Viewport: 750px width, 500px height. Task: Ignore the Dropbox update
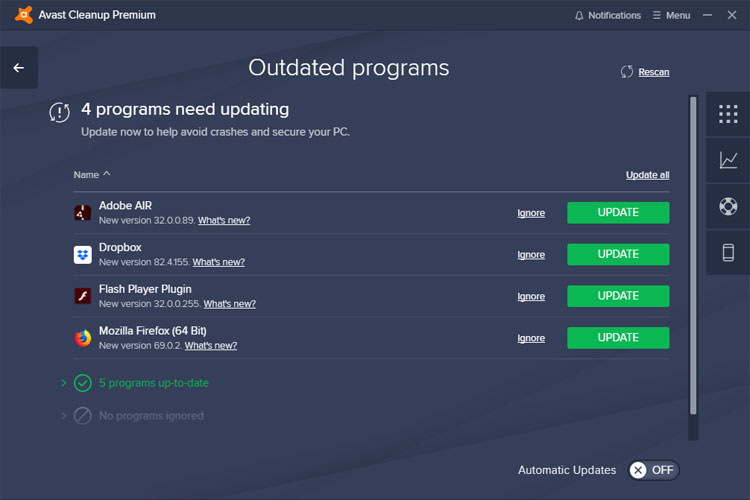531,255
